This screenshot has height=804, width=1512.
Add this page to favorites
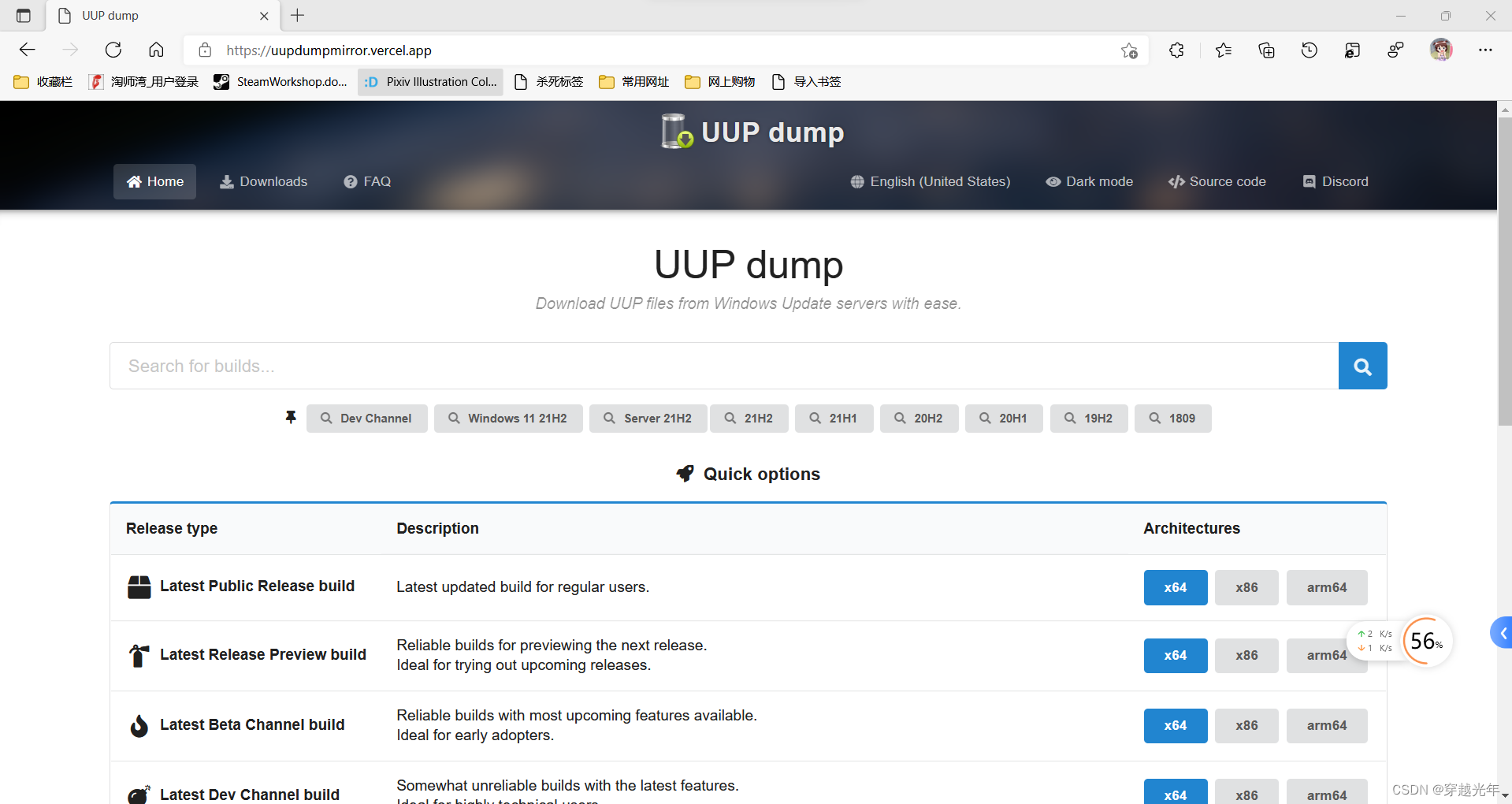(x=1129, y=50)
